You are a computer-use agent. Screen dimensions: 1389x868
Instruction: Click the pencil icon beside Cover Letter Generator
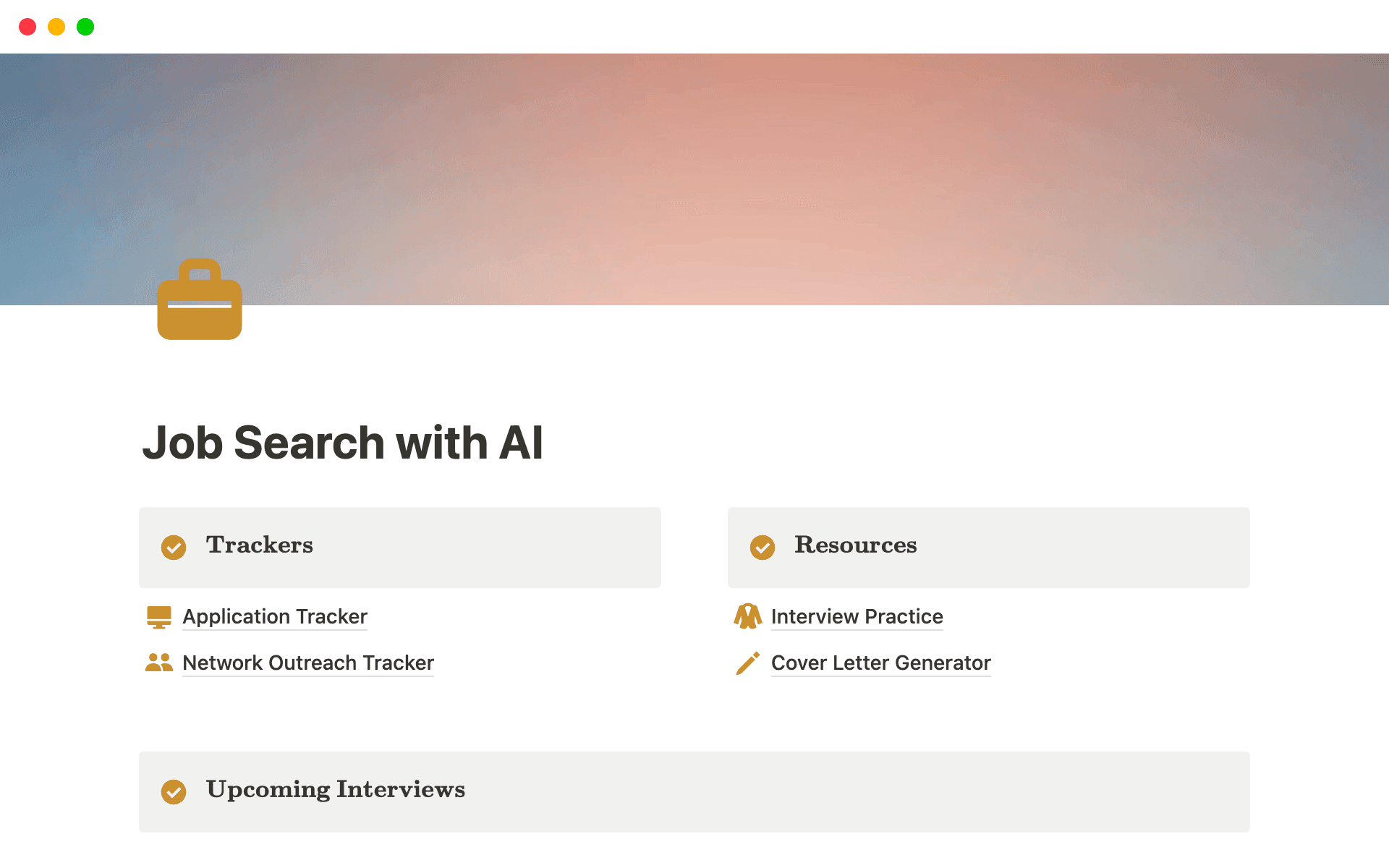[749, 663]
